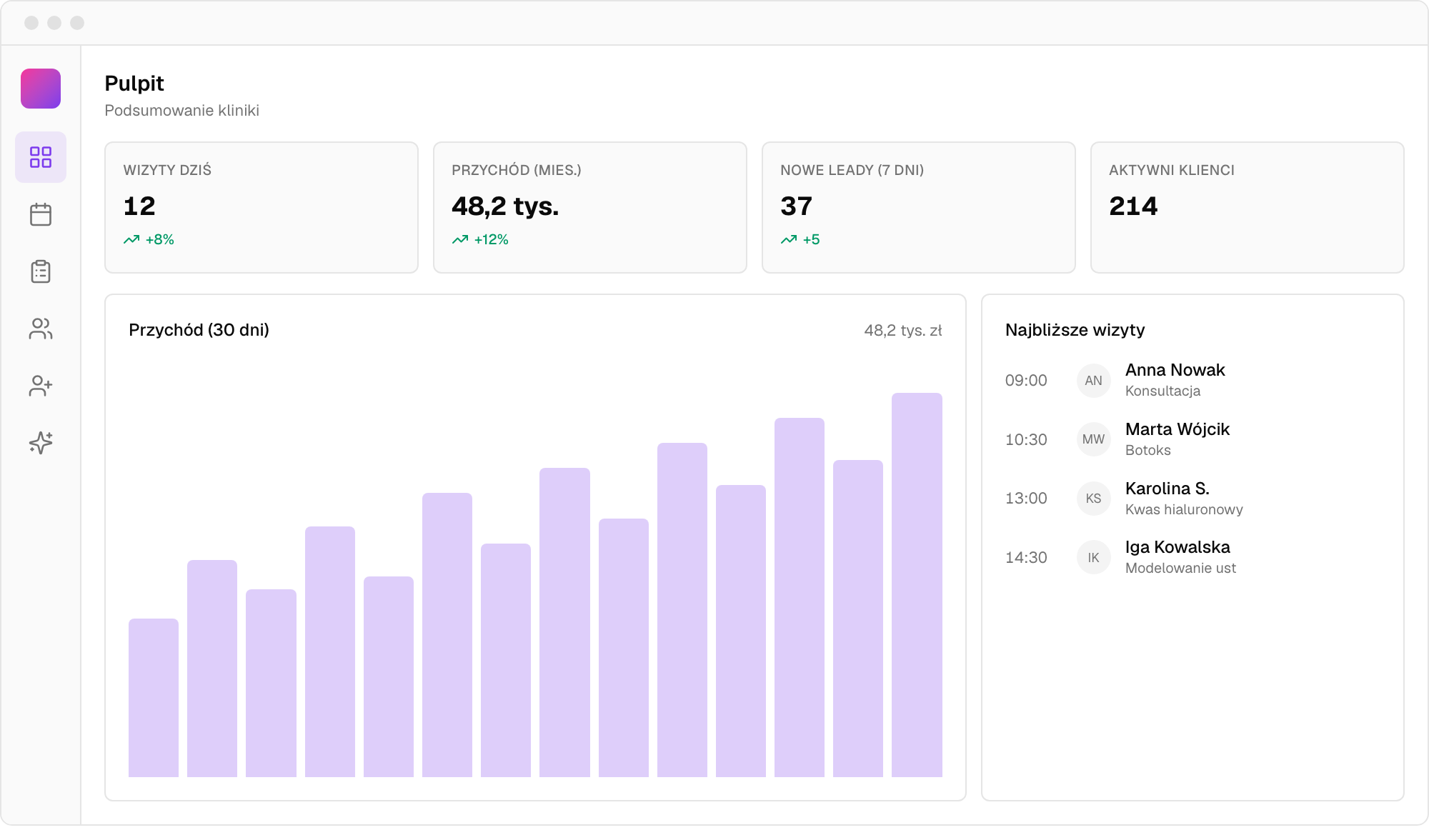Open Marta Wójcik's Botoks appointment

point(1193,439)
